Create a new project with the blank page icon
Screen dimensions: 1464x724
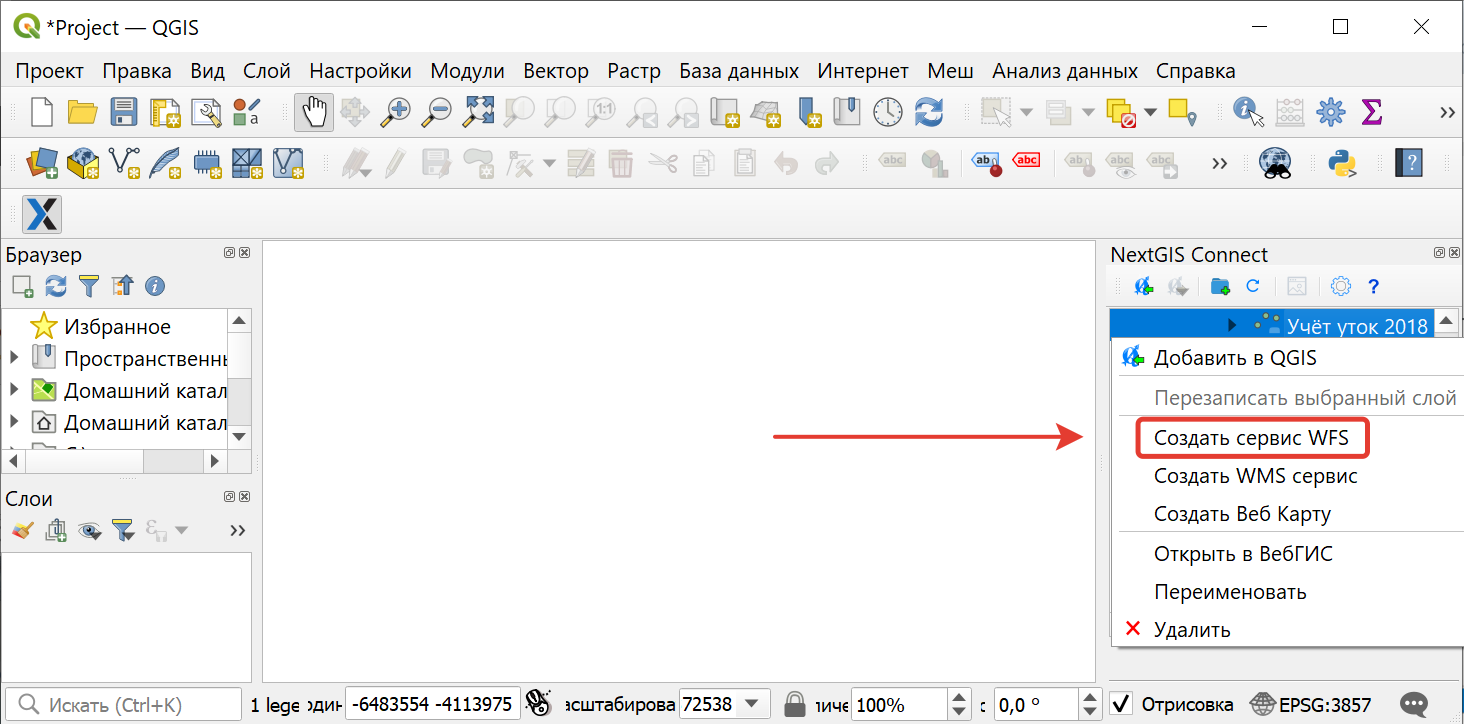[x=41, y=111]
